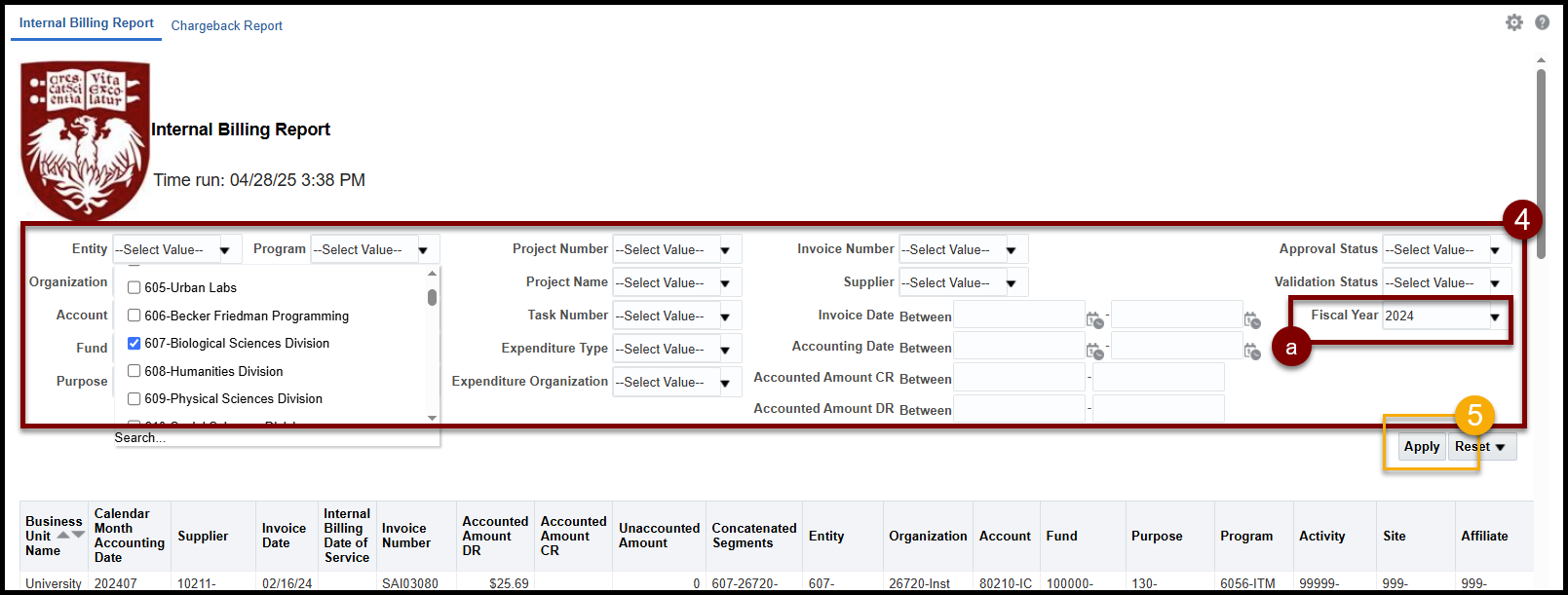Open calendar picker for Invoice Date end
The height and width of the screenshot is (595, 1568).
(1252, 319)
